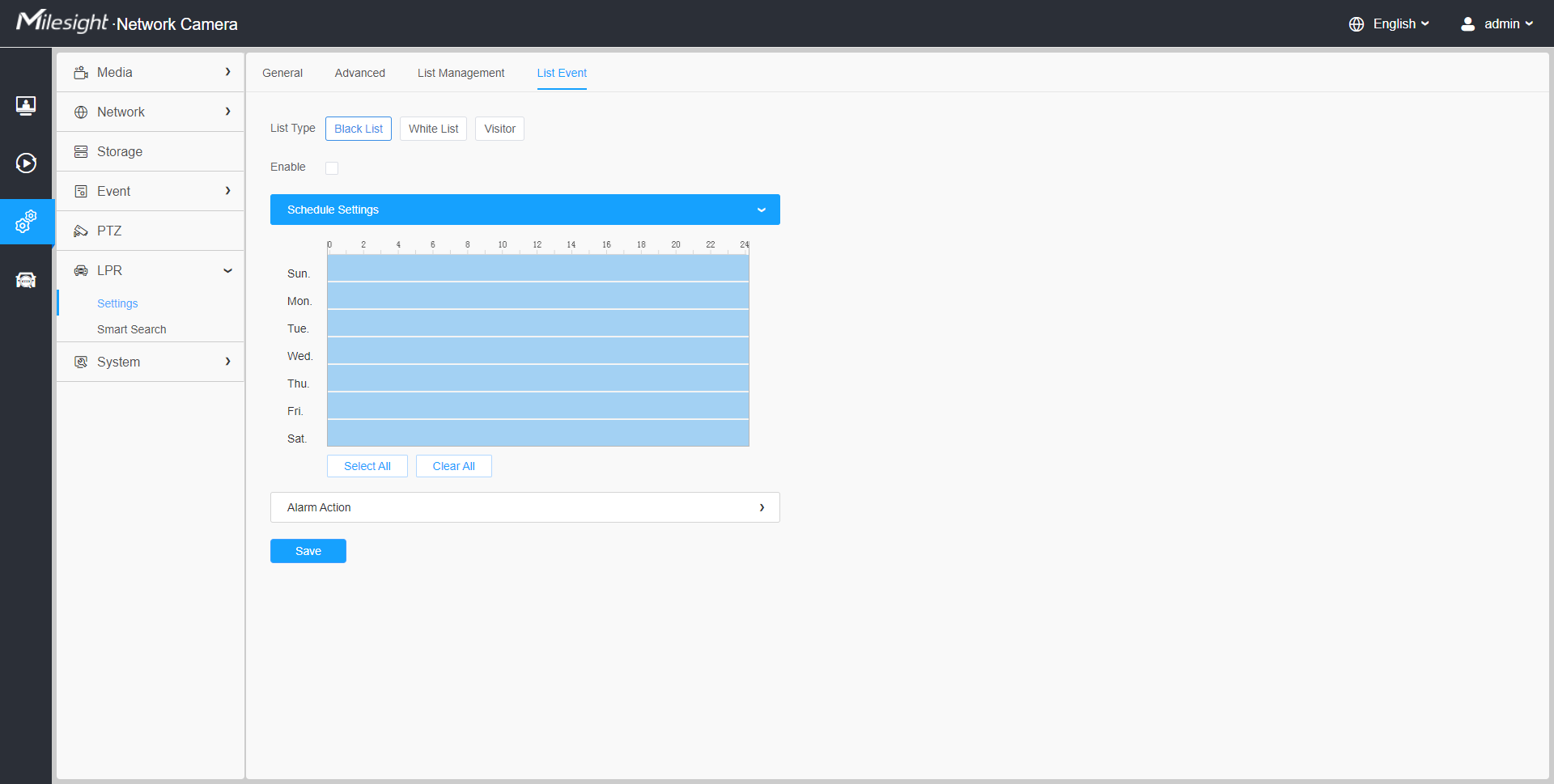
Task: Open the English language dropdown
Action: (1400, 24)
